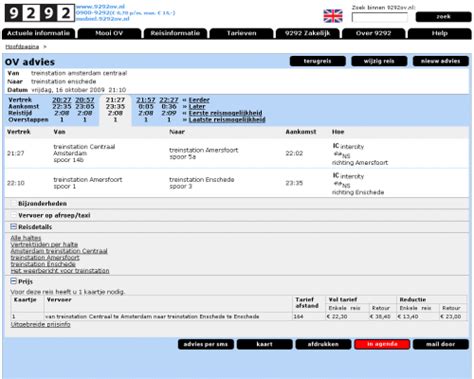
Task: Open the Over 9292 menu
Action: [374, 33]
